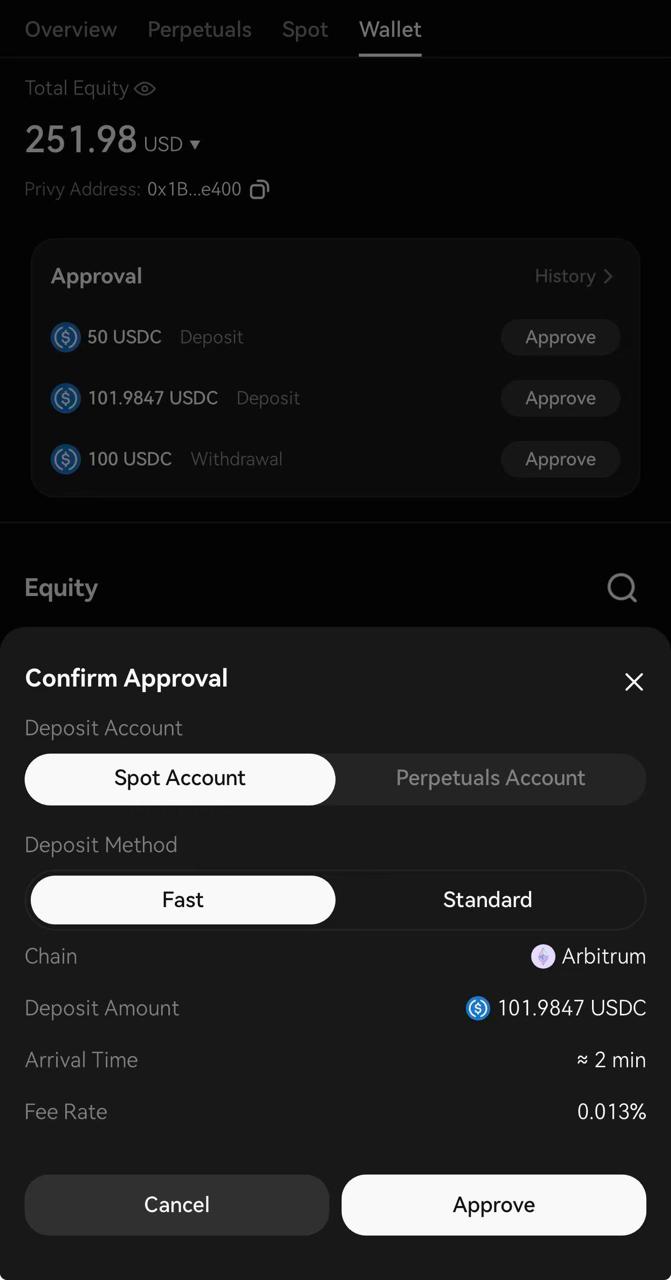This screenshot has height=1280, width=671.
Task: Click USDC coin icon beside Deposit Amount
Action: (x=478, y=1008)
